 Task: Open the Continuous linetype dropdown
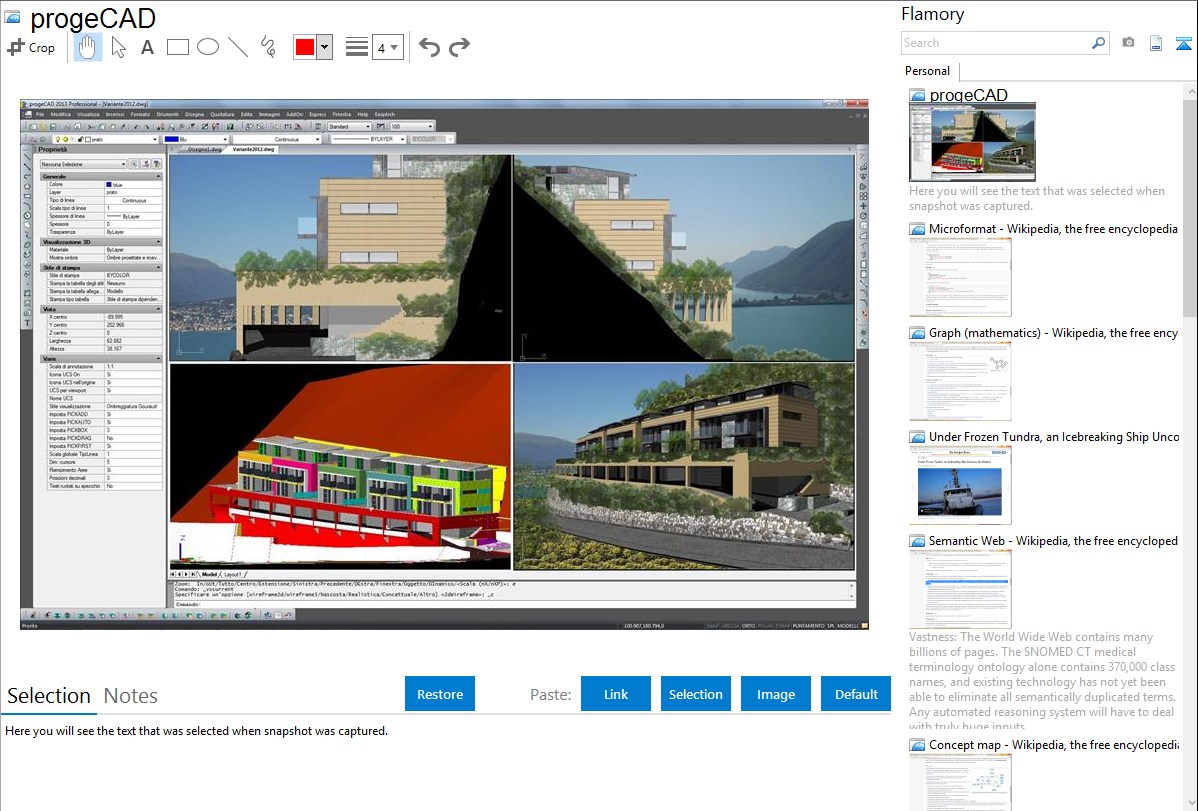277,139
